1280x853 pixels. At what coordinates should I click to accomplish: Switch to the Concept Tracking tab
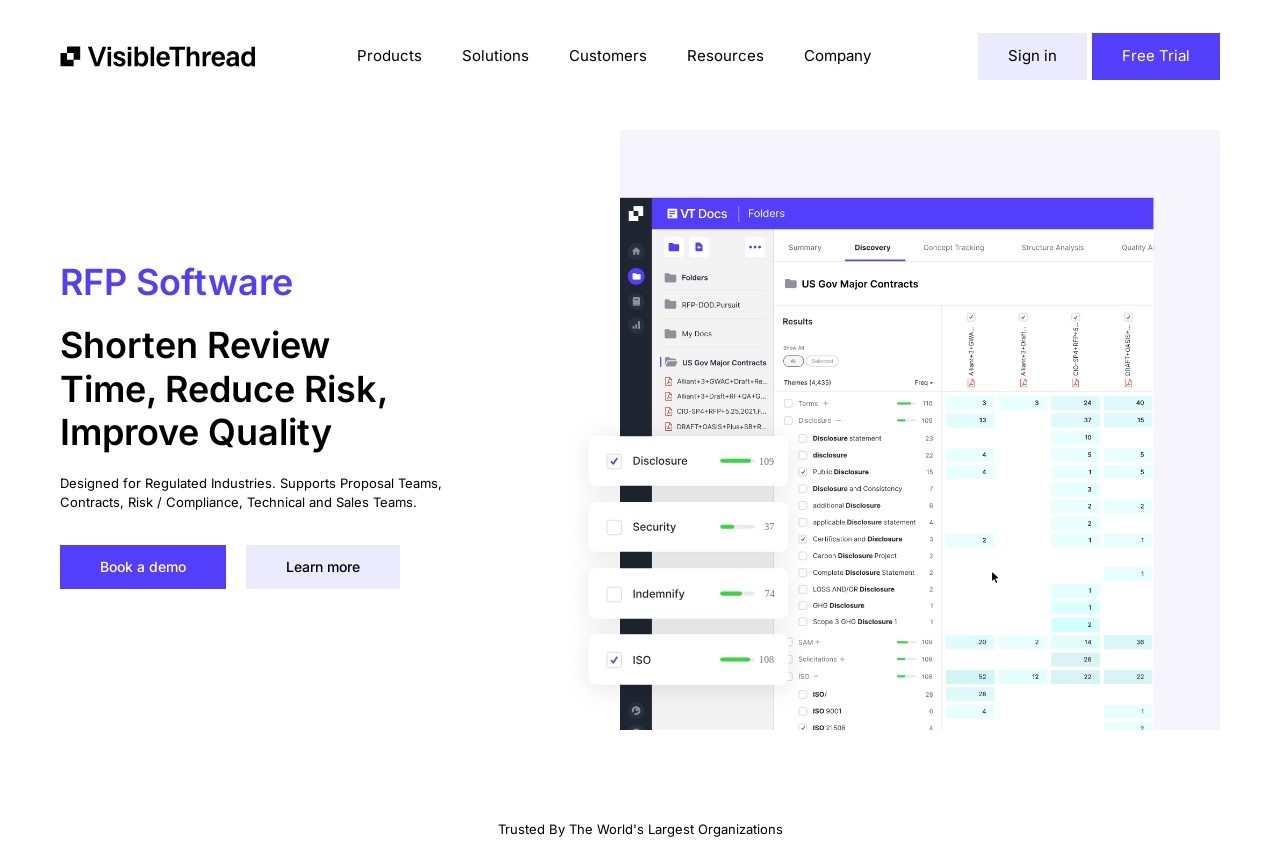(953, 247)
